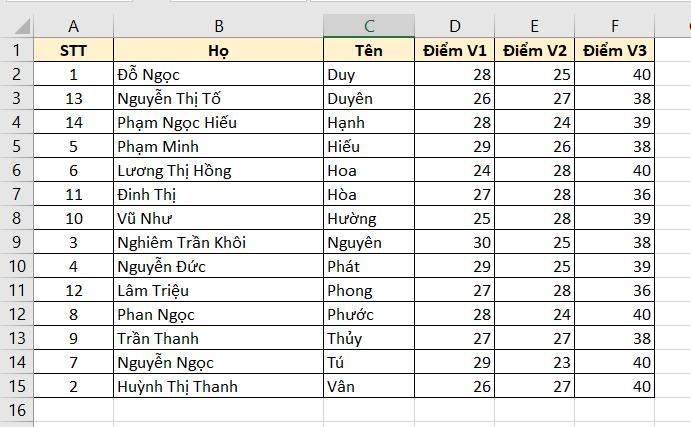Click the "Điểm V3" header cell
The height and width of the screenshot is (427, 691).
617,50
